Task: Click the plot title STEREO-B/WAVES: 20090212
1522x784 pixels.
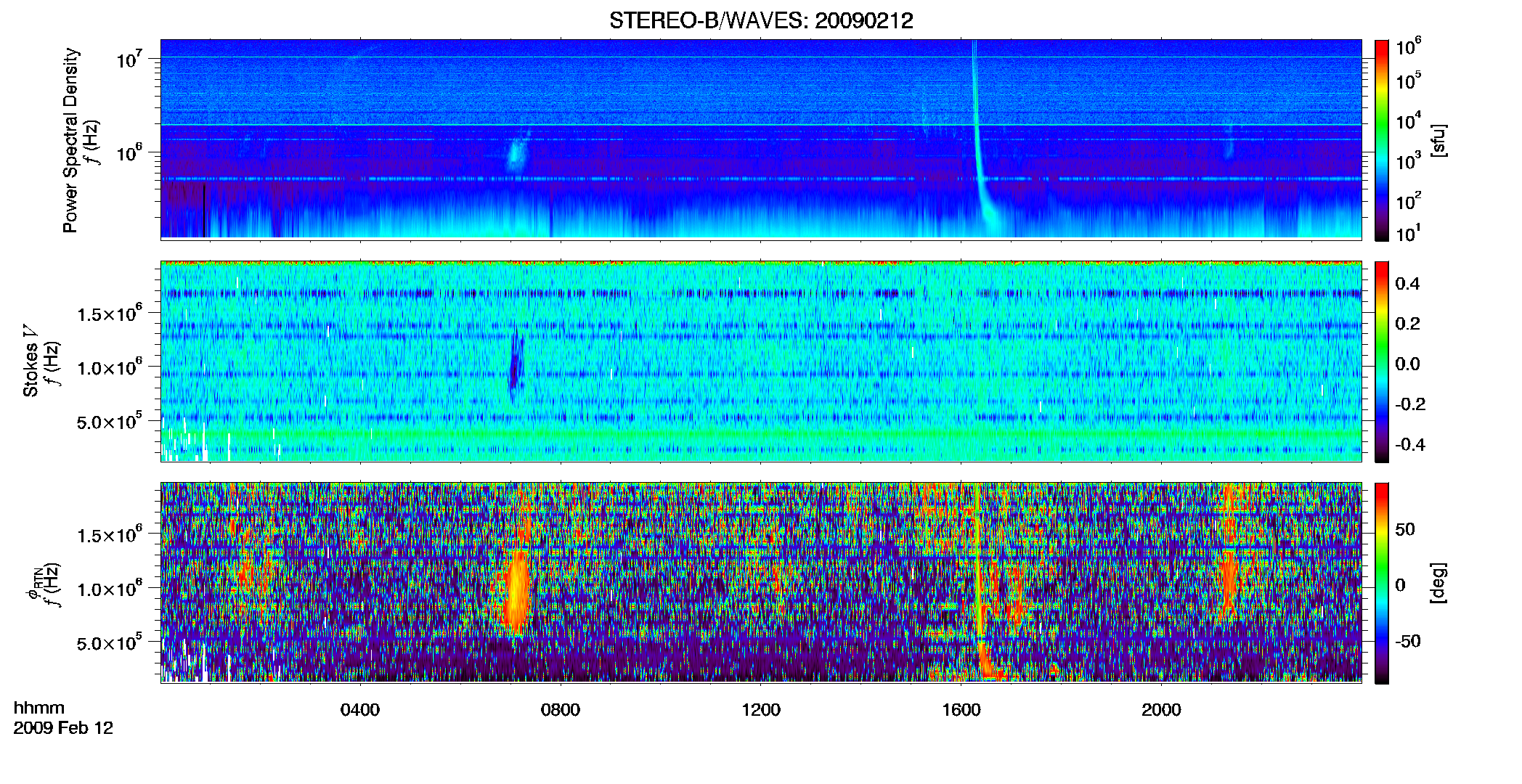Action: (761, 20)
